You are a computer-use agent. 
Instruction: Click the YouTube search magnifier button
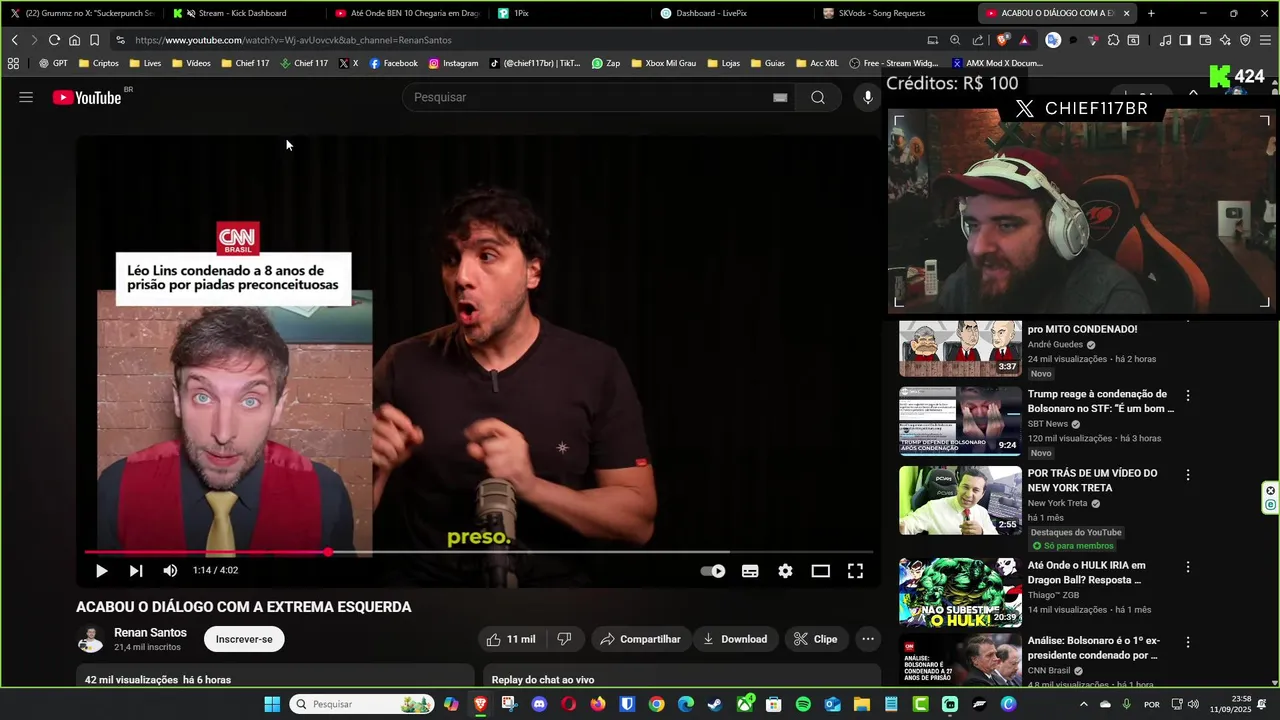click(x=818, y=97)
